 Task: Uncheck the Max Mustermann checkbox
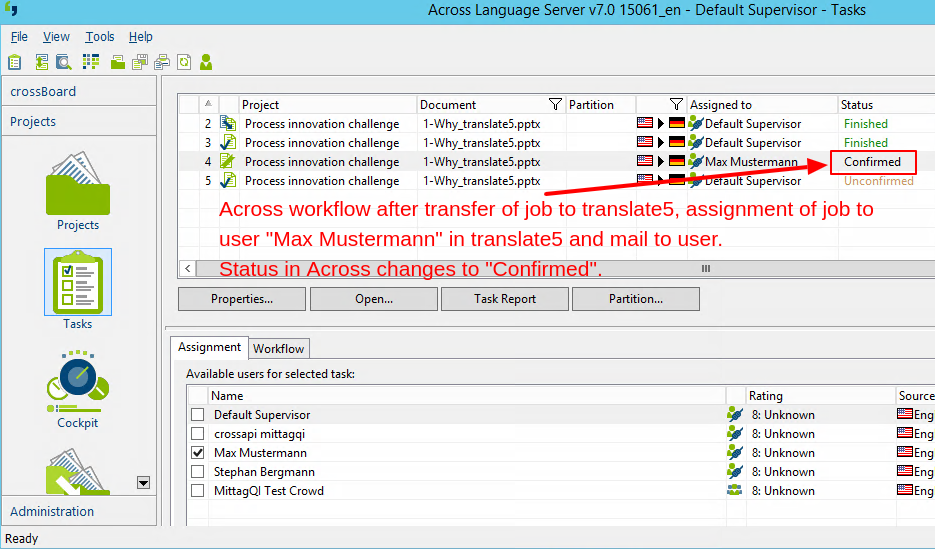tap(197, 452)
